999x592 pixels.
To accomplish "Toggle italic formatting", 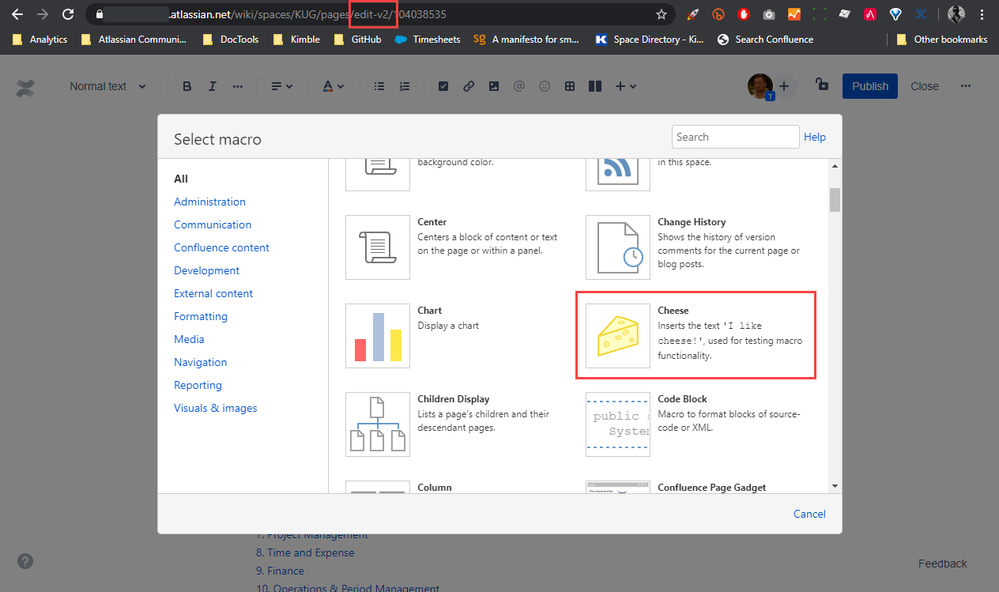I will 212,86.
